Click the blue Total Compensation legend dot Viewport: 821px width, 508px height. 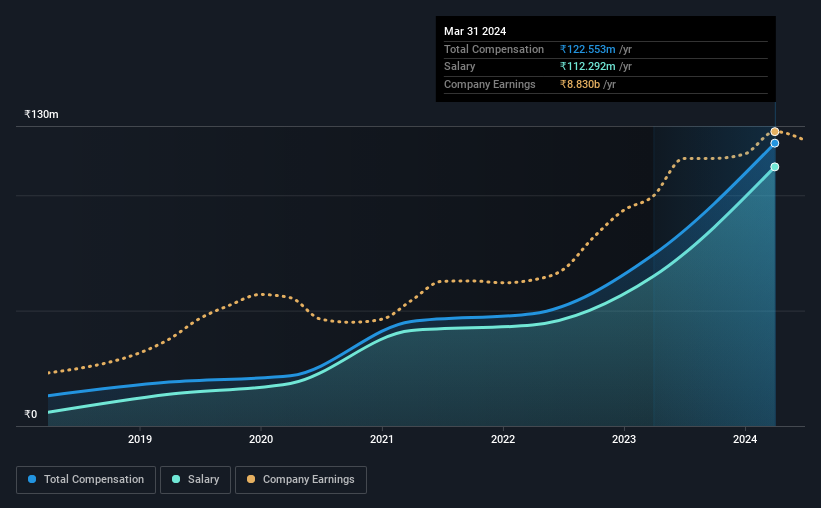(32, 479)
